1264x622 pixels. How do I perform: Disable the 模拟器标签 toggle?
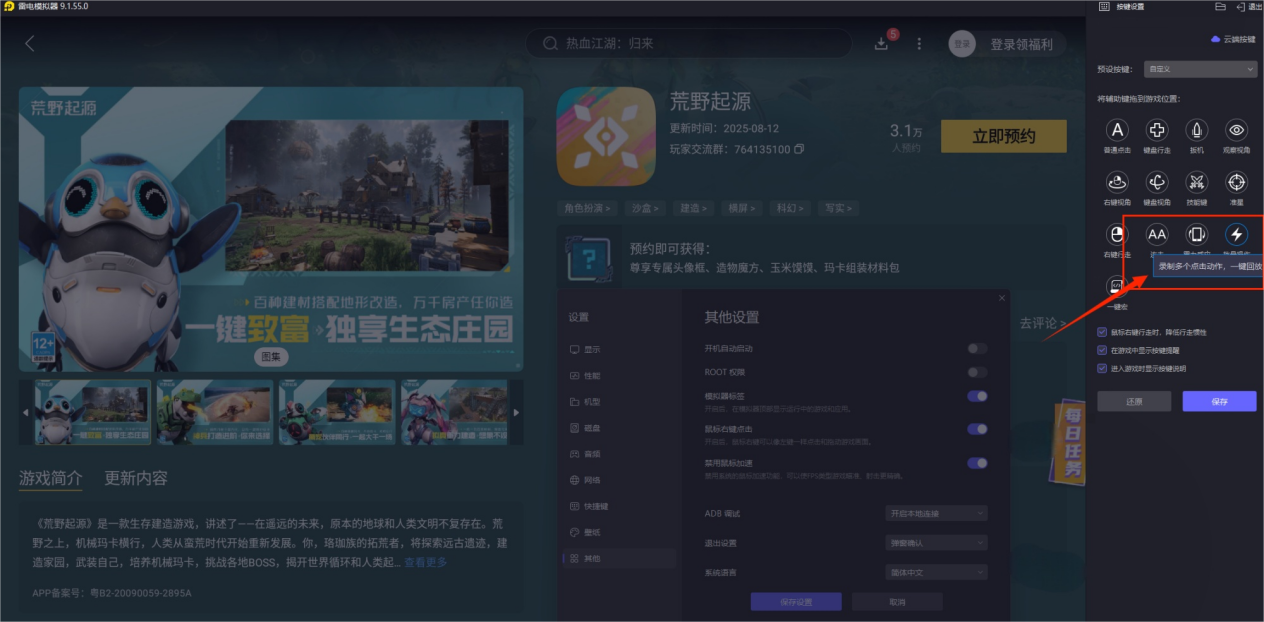tap(977, 396)
